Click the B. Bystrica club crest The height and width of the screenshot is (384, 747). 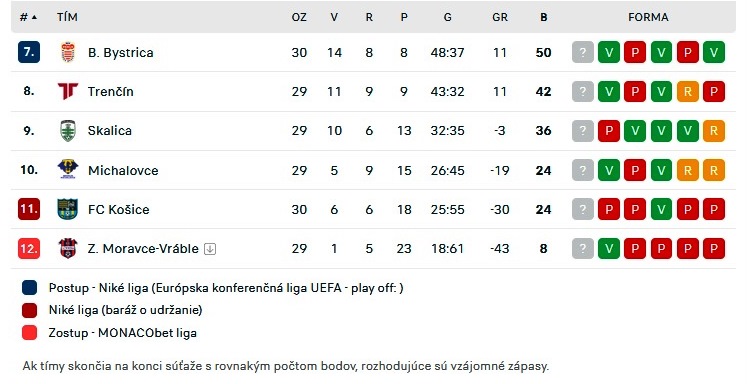(68, 52)
